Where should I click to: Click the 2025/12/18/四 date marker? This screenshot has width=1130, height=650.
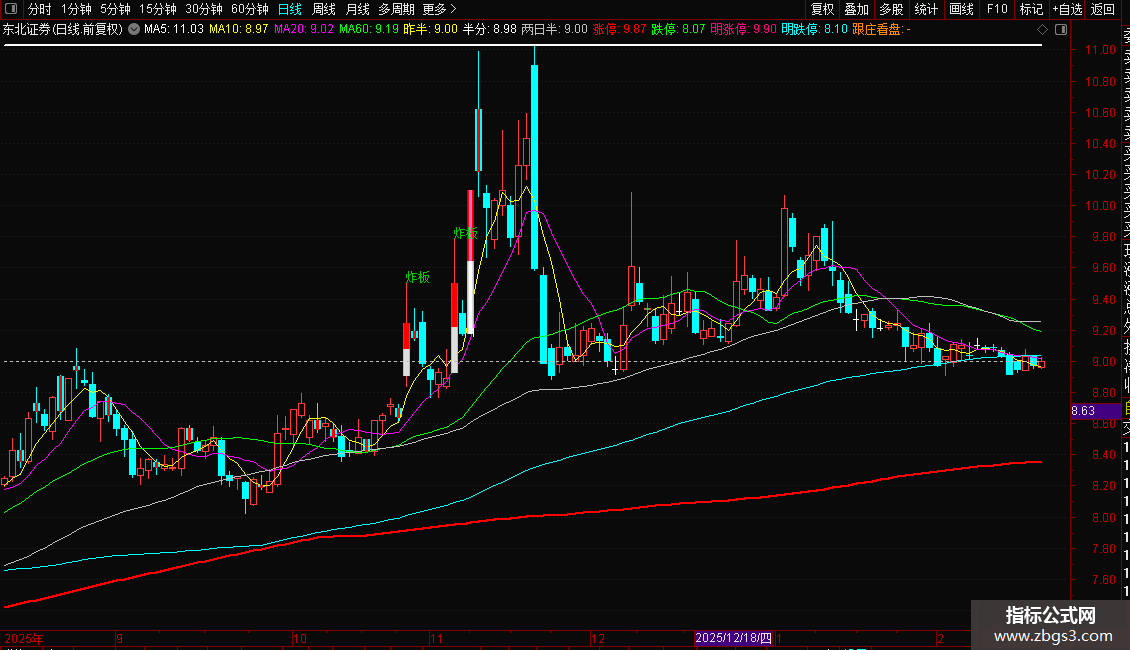[x=734, y=638]
